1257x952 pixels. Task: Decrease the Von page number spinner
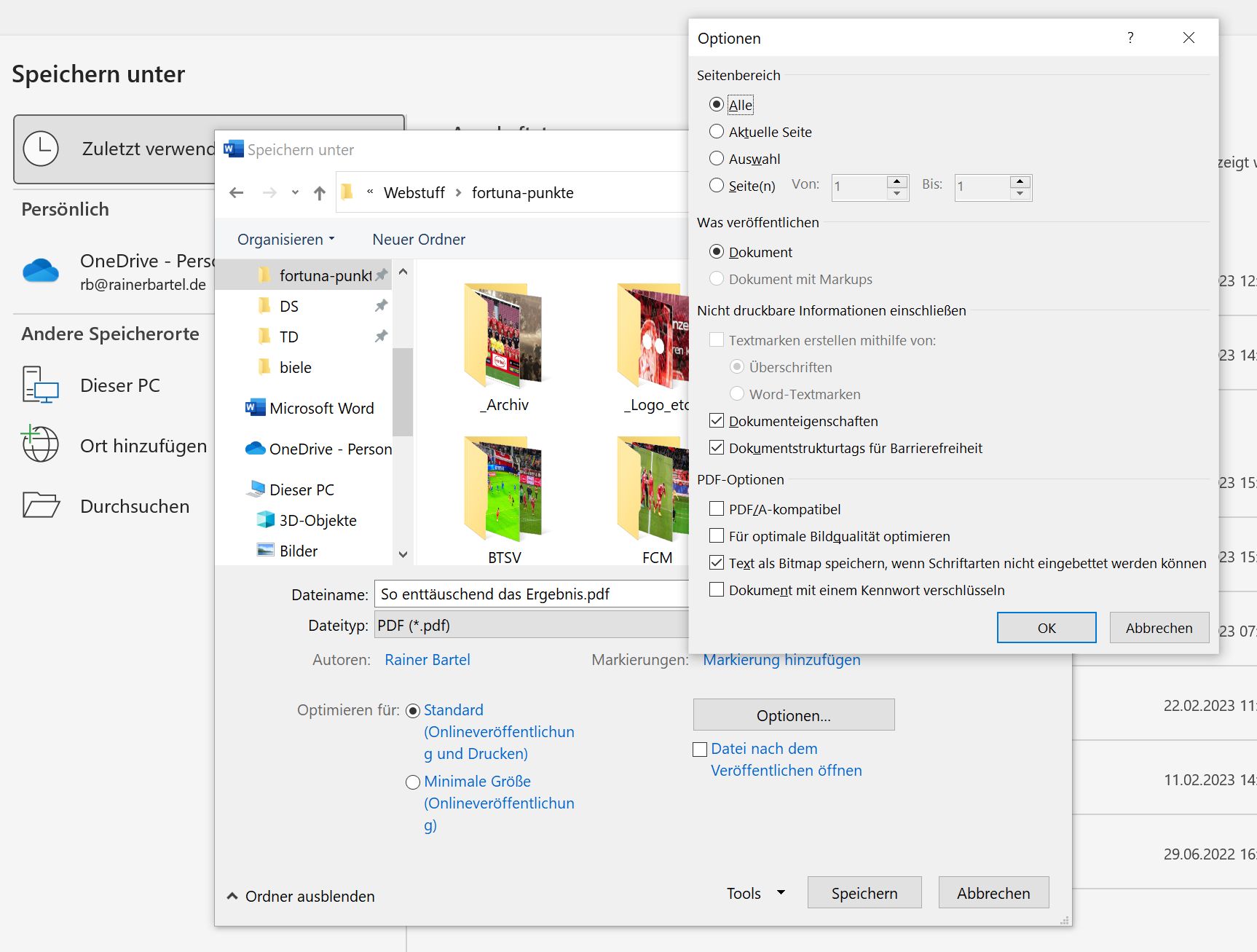click(x=897, y=194)
